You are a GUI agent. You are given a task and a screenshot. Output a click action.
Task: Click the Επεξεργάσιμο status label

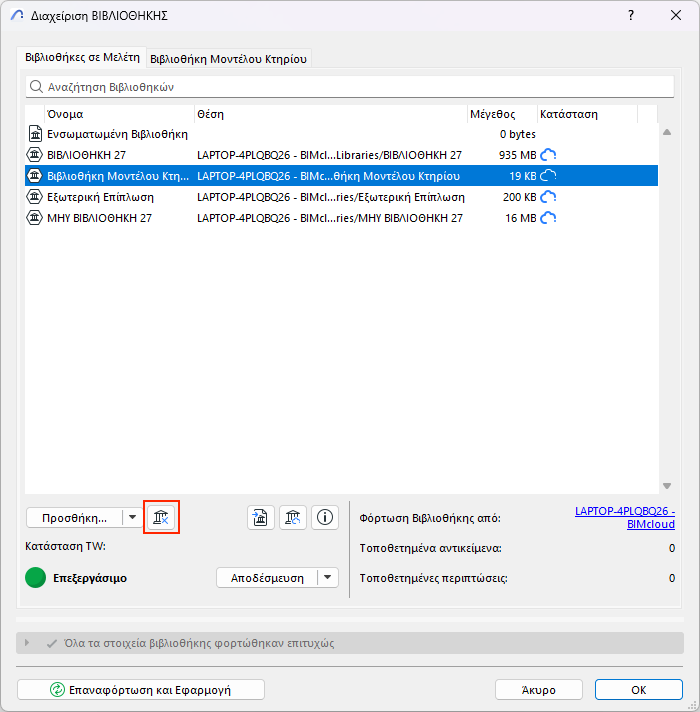point(90,578)
